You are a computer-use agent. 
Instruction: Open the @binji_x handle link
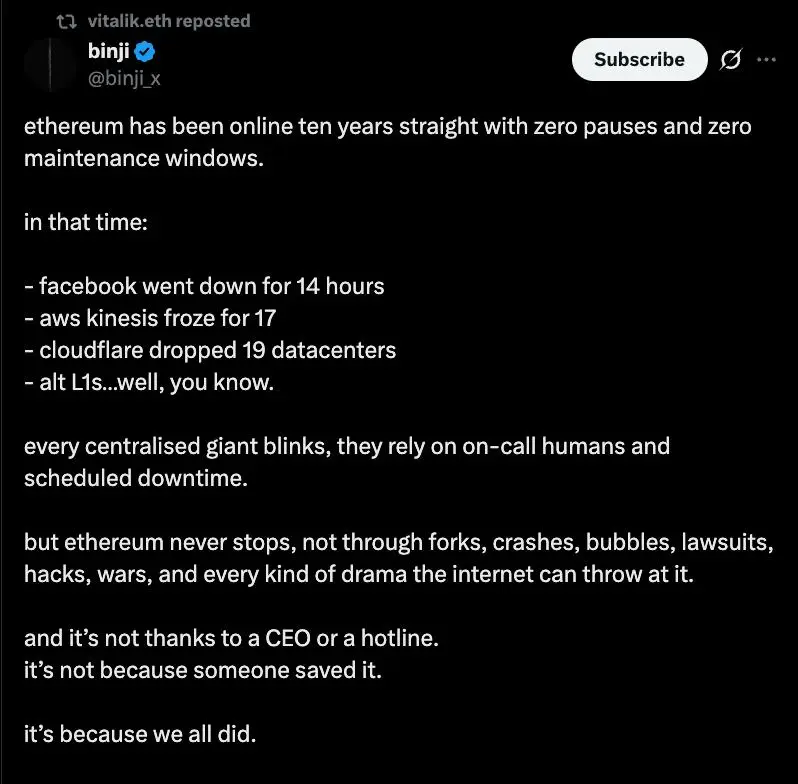(x=124, y=78)
